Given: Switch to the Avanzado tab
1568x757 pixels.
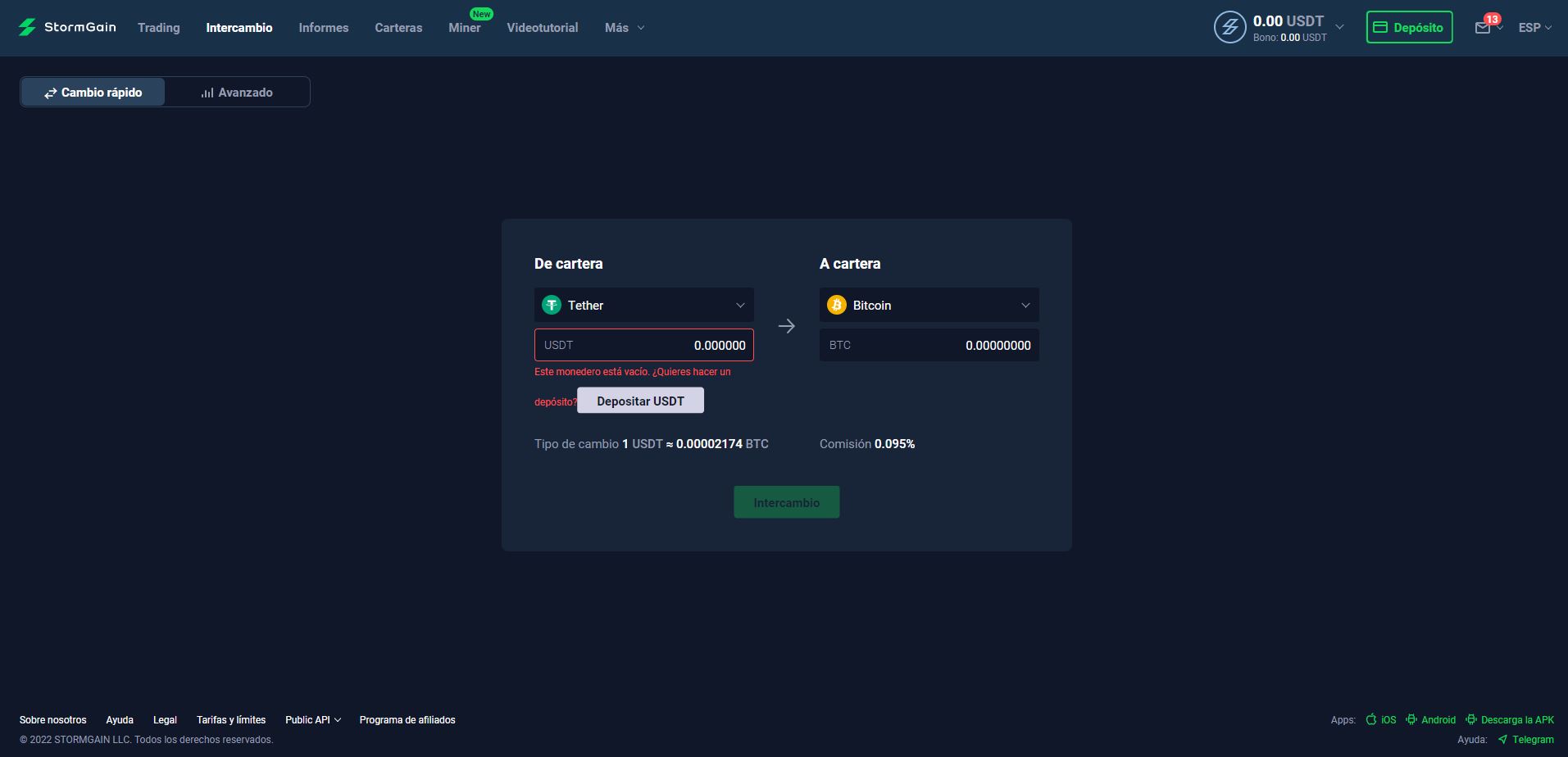Looking at the screenshot, I should click(237, 92).
